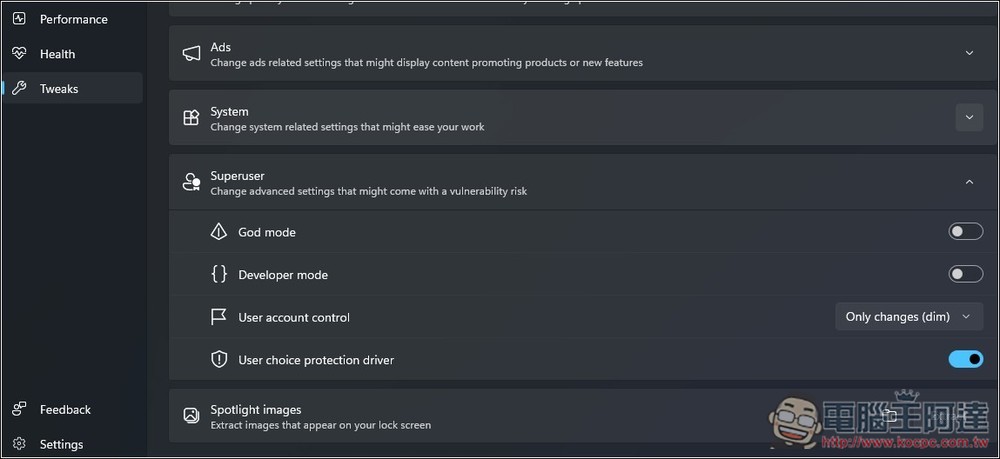Expand the Ads section chevron

[x=969, y=53]
